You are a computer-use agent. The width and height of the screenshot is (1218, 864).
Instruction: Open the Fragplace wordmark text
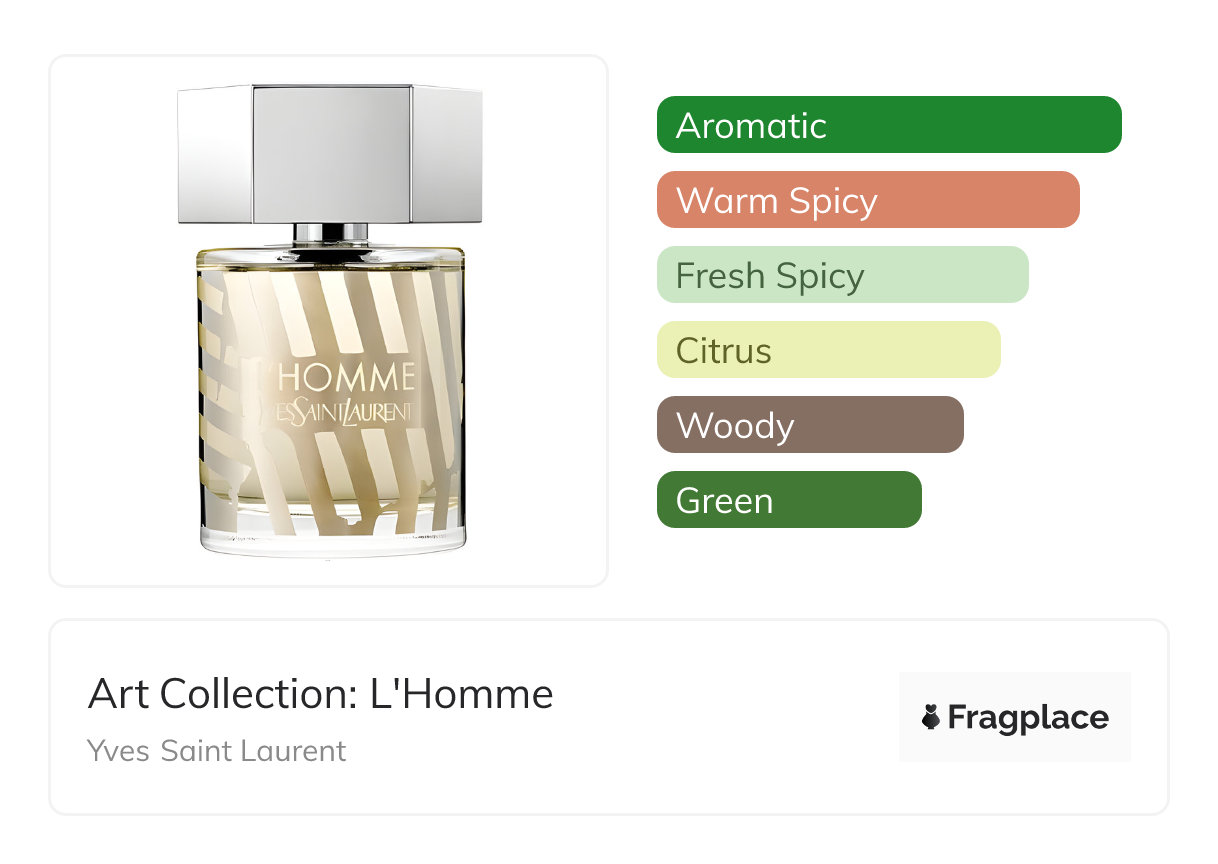pyautogui.click(x=1028, y=718)
